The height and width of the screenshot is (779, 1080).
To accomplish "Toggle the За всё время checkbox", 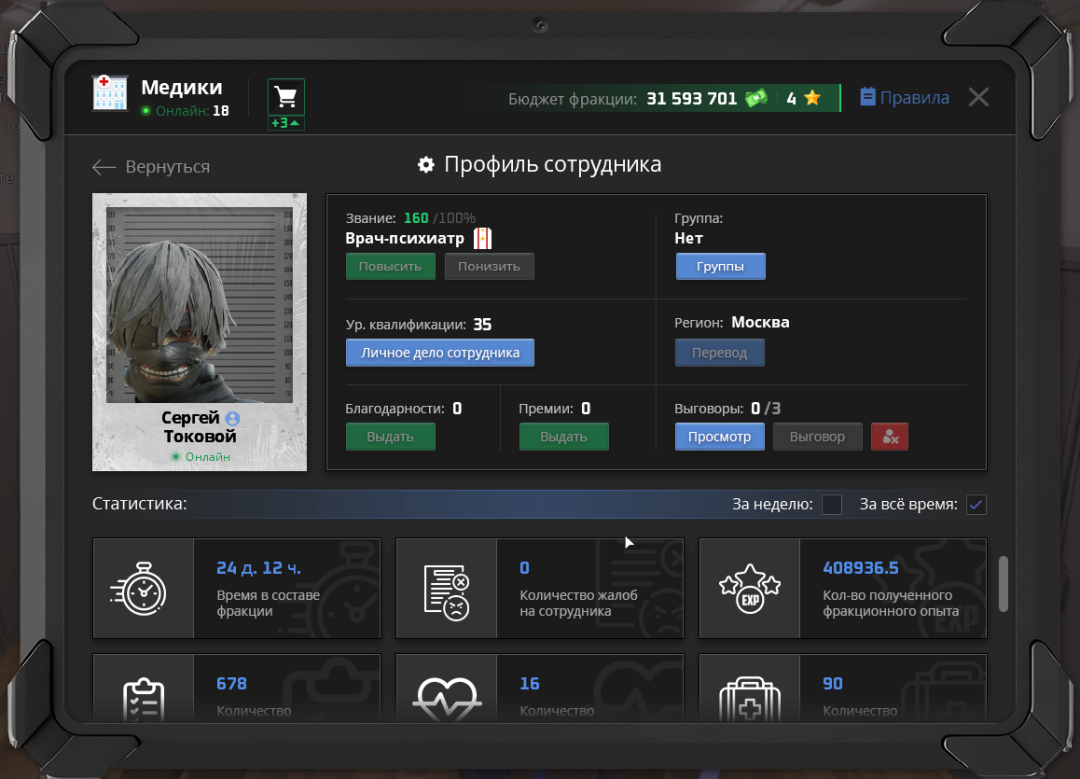I will click(976, 504).
